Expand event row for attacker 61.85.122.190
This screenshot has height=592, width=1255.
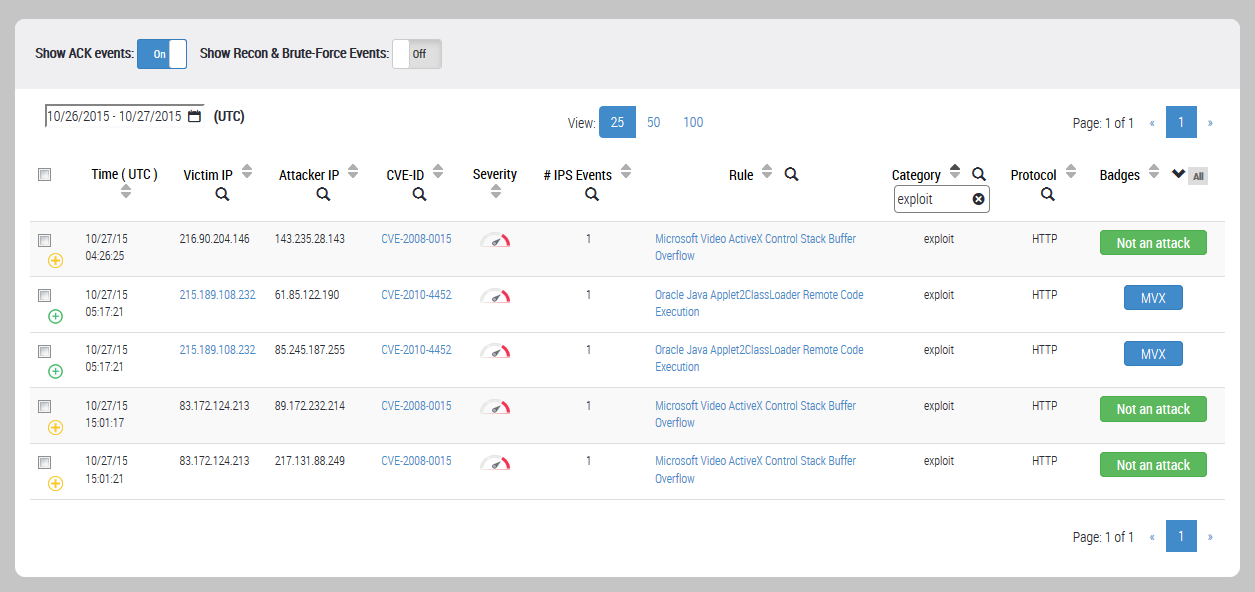[x=55, y=316]
